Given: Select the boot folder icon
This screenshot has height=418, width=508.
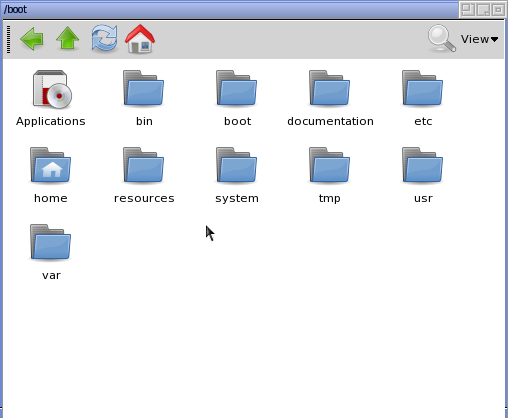Looking at the screenshot, I should click(x=237, y=88).
